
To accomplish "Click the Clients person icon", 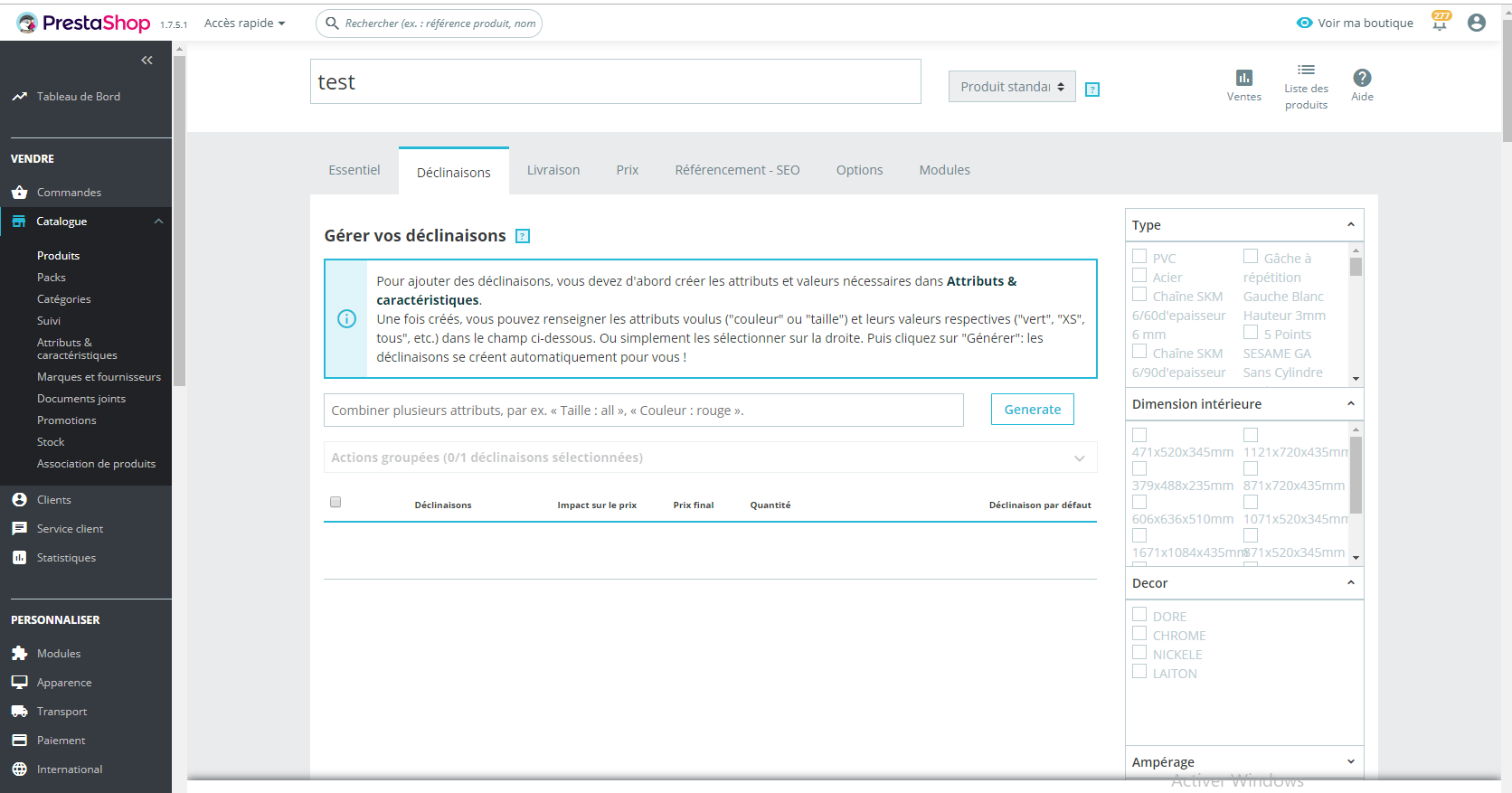I will 19,499.
